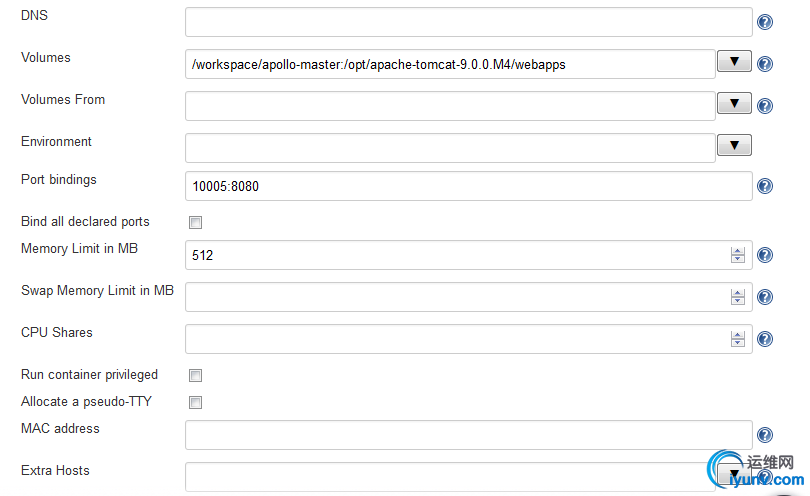This screenshot has height=496, width=810.
Task: Expand the Environment field dropdown arrow
Action: click(734, 145)
